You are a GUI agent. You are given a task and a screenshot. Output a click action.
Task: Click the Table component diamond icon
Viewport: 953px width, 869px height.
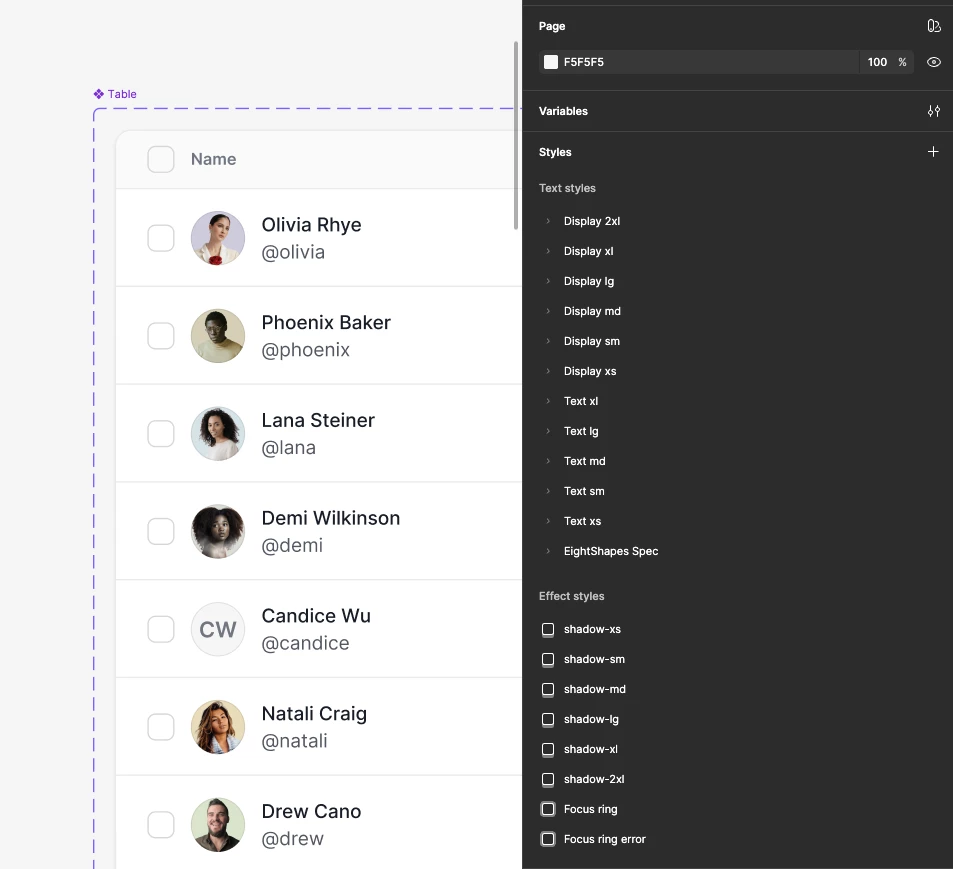click(98, 94)
